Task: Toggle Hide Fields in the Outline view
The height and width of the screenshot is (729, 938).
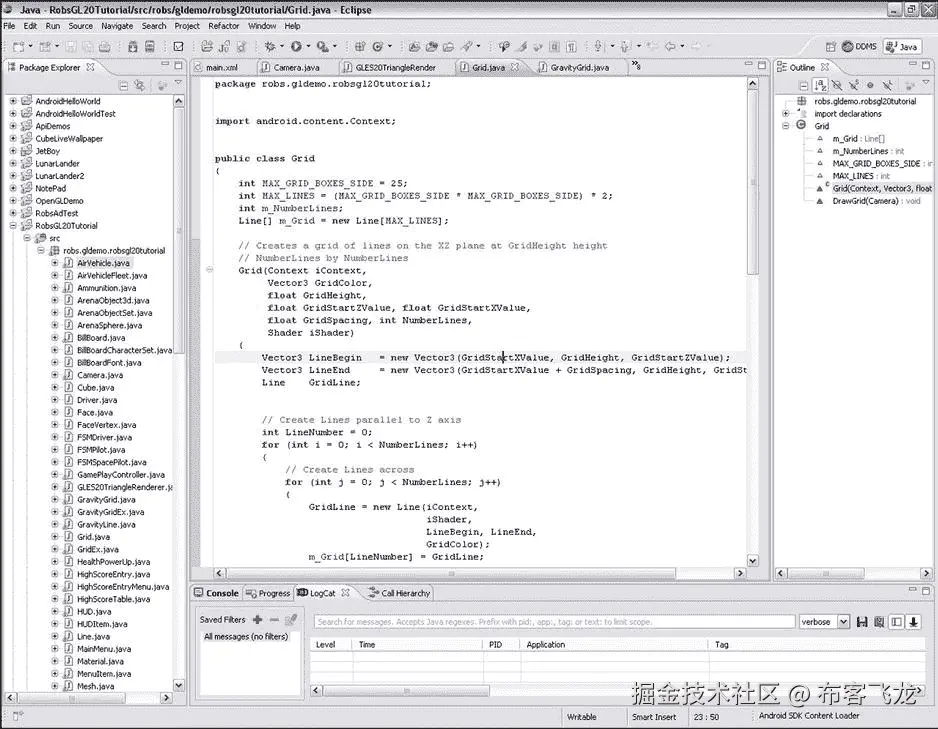Action: [x=837, y=85]
